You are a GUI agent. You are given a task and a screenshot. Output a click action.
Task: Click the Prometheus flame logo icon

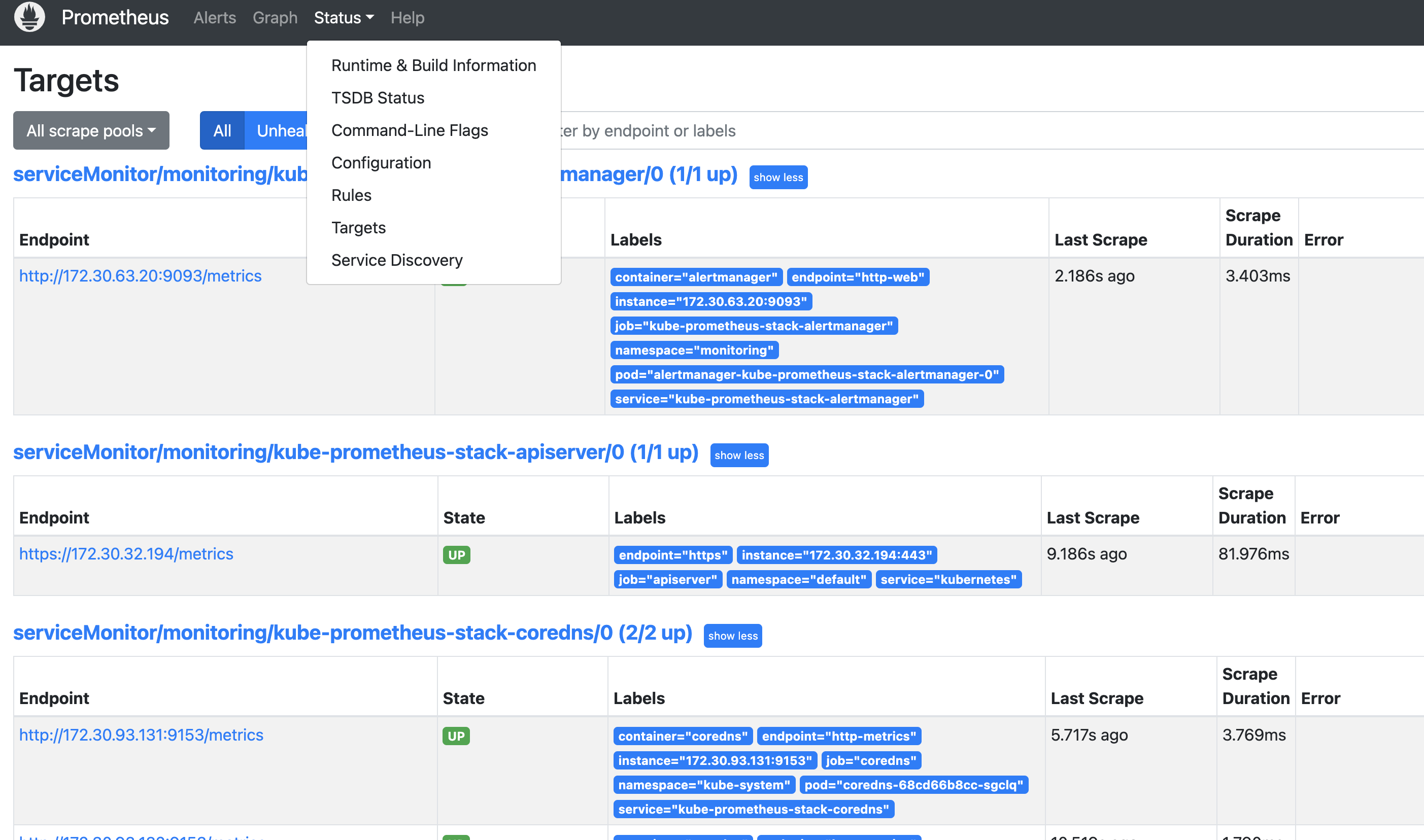point(29,17)
